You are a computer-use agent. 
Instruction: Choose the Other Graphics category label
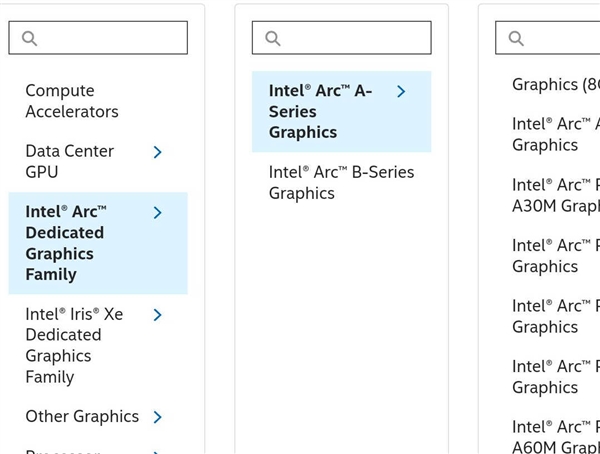[x=82, y=416]
